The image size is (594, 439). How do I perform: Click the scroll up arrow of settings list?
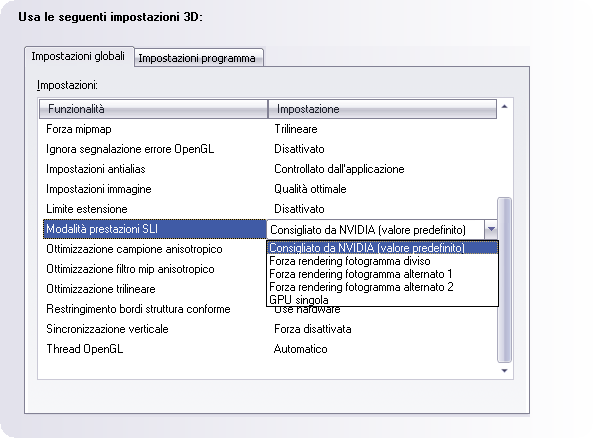504,107
